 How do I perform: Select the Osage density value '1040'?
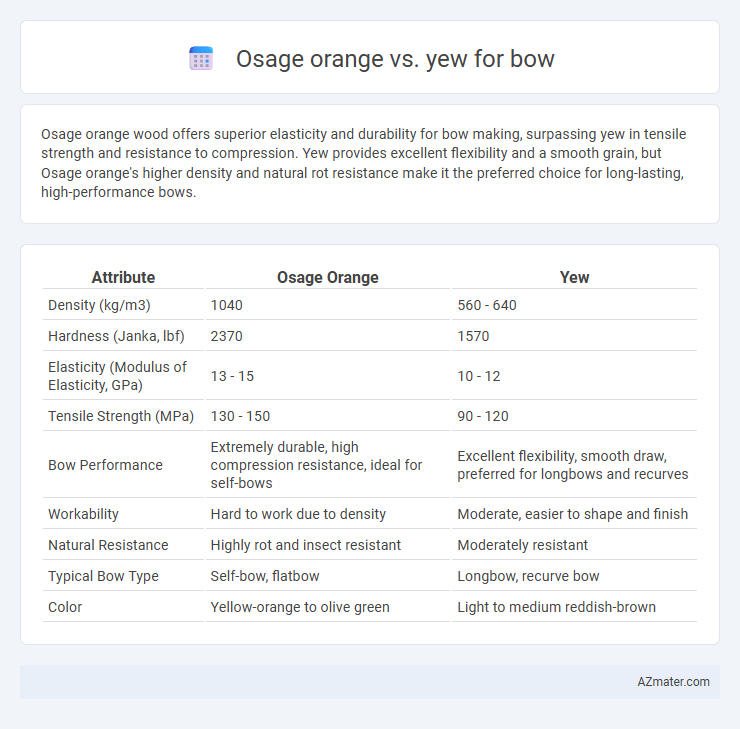(227, 305)
